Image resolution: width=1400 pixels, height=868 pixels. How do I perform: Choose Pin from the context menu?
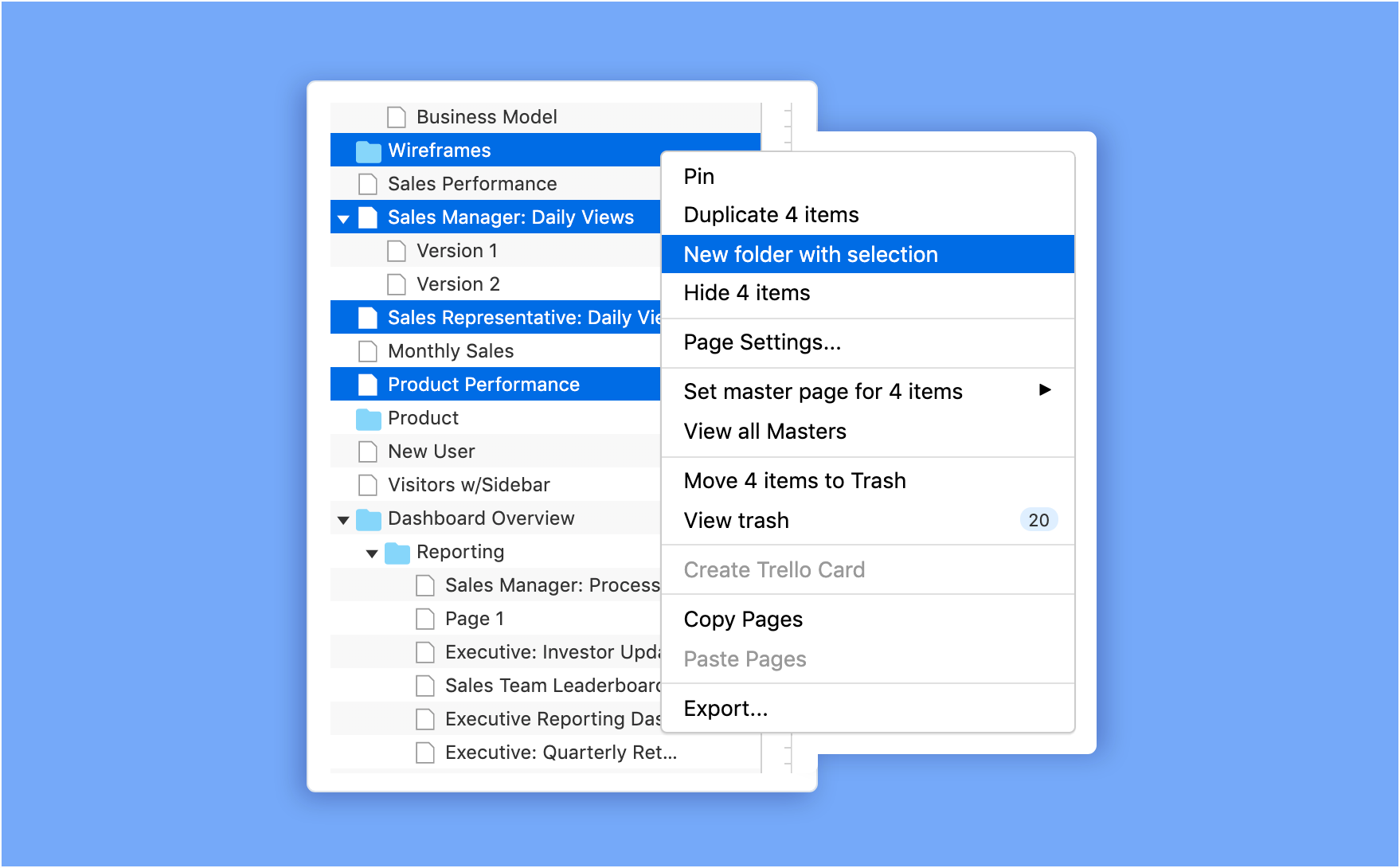(868, 176)
